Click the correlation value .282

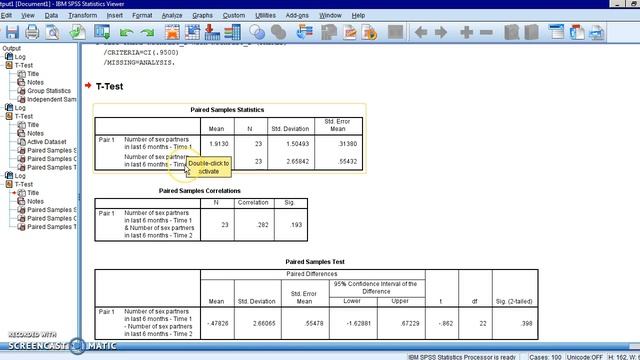point(263,224)
